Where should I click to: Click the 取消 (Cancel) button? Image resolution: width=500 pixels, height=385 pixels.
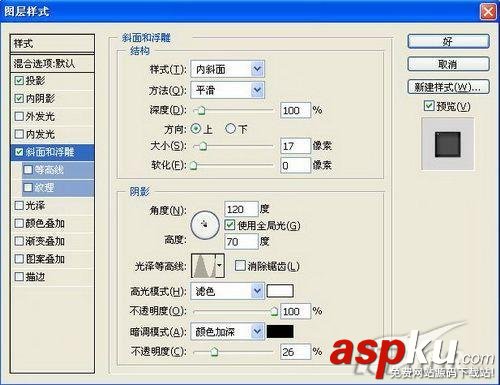tap(448, 64)
